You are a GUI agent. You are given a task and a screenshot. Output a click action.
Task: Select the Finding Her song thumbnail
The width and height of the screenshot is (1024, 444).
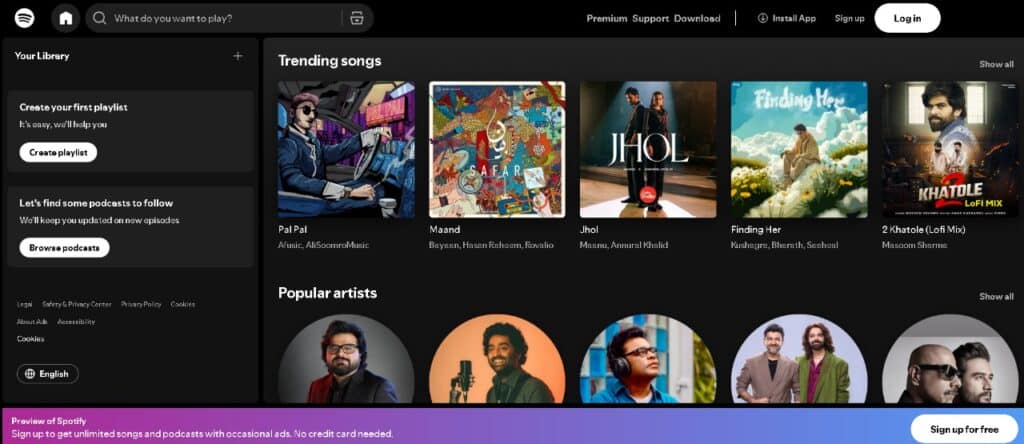coord(799,149)
